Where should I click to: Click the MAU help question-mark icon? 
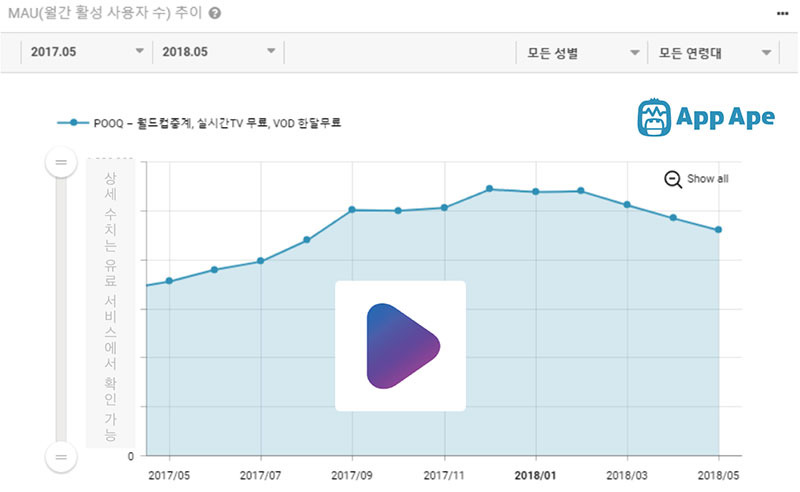(x=215, y=13)
